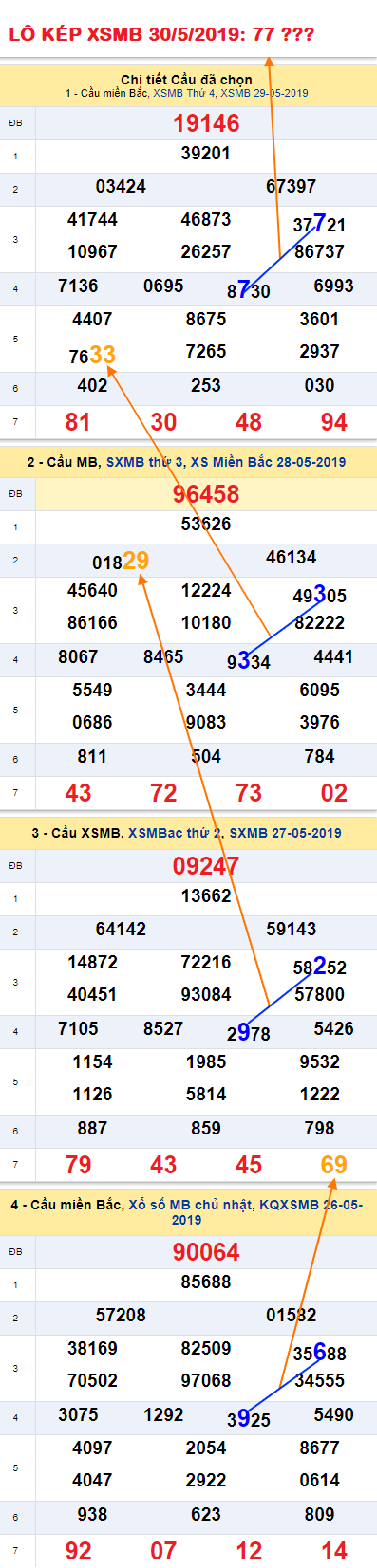This screenshot has height=1568, width=377.
Task: Click the number 6993
Action: tap(333, 286)
